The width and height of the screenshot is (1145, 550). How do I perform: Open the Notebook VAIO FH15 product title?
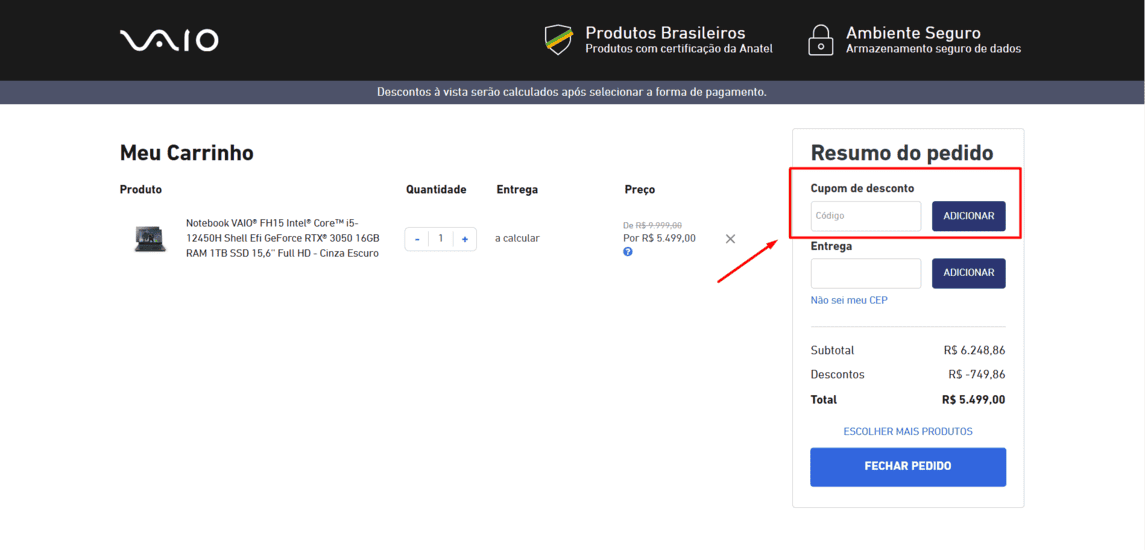pyautogui.click(x=283, y=238)
